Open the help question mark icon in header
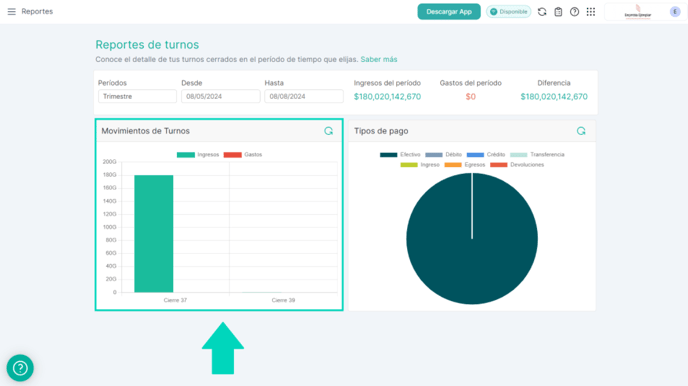The image size is (688, 386). click(x=574, y=12)
